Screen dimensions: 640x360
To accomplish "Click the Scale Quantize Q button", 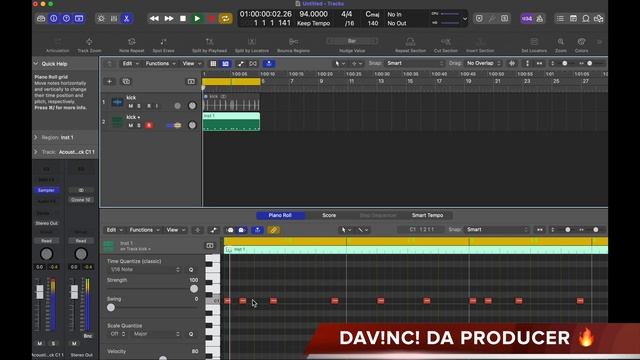I will [x=191, y=334].
